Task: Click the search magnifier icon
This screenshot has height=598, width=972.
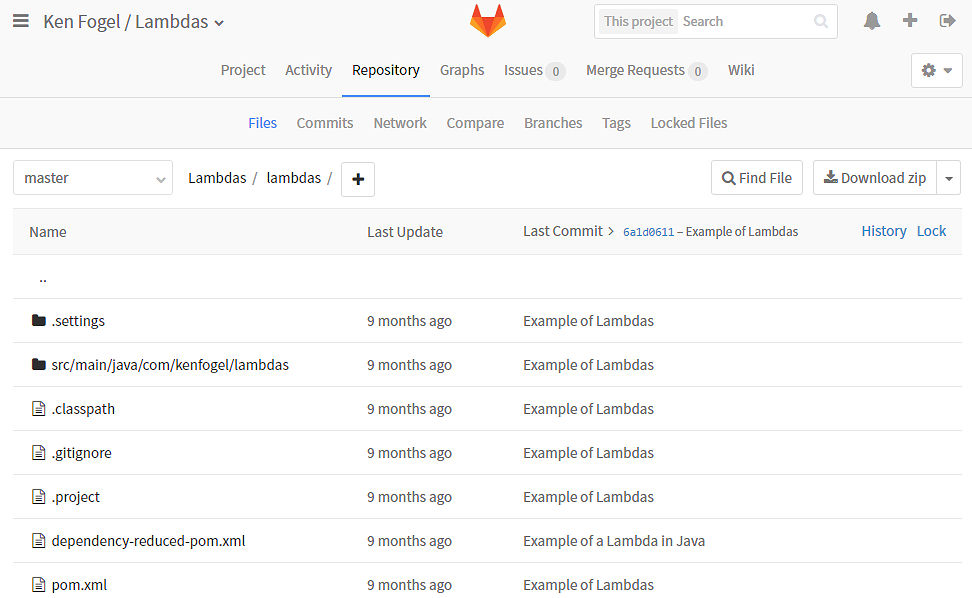Action: [x=821, y=21]
